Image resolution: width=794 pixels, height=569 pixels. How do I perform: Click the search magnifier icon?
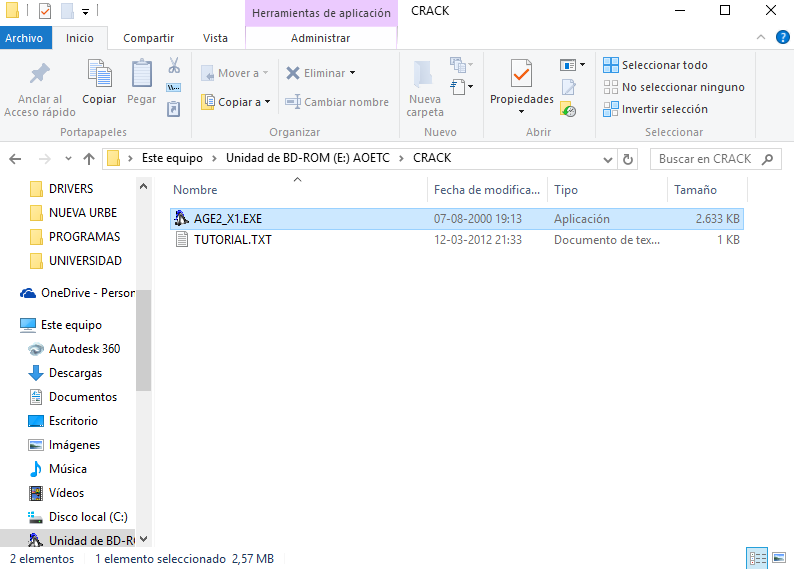pos(768,159)
